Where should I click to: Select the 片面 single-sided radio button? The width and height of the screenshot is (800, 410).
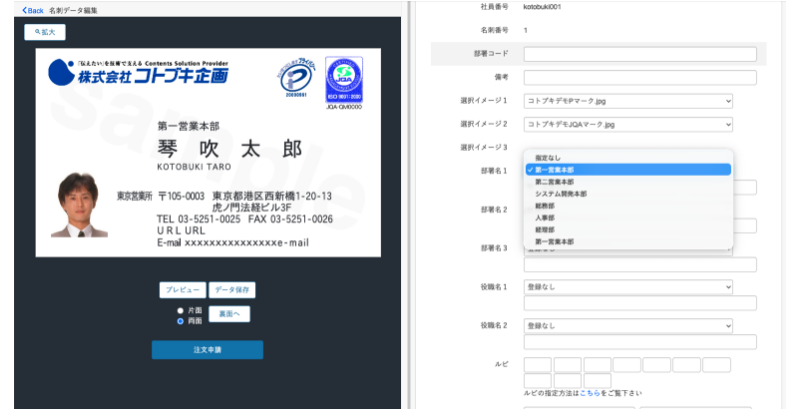tap(180, 310)
